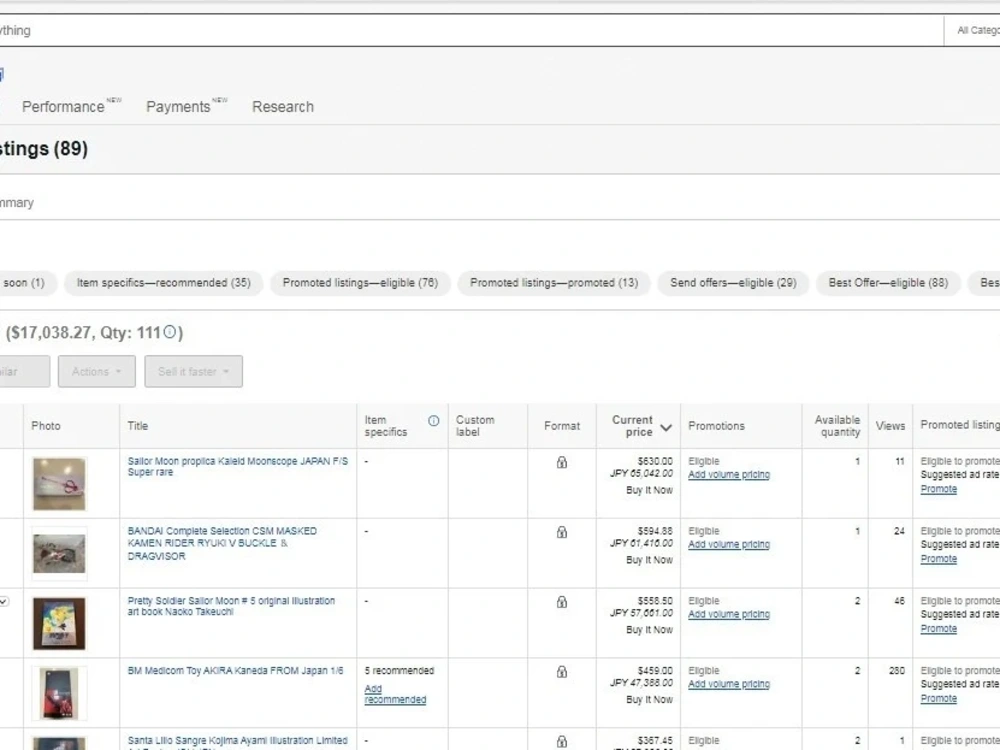Filter by Best Offer—eligible (88)

tap(888, 283)
